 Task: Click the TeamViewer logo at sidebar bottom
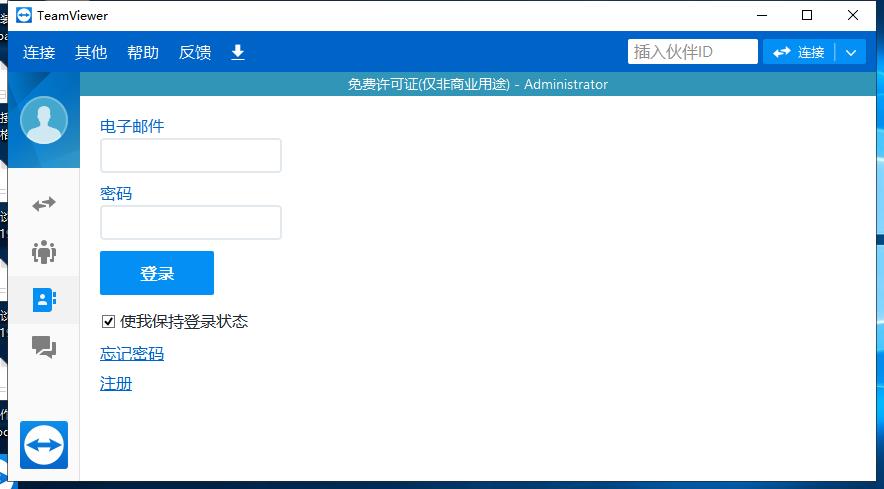tap(44, 445)
